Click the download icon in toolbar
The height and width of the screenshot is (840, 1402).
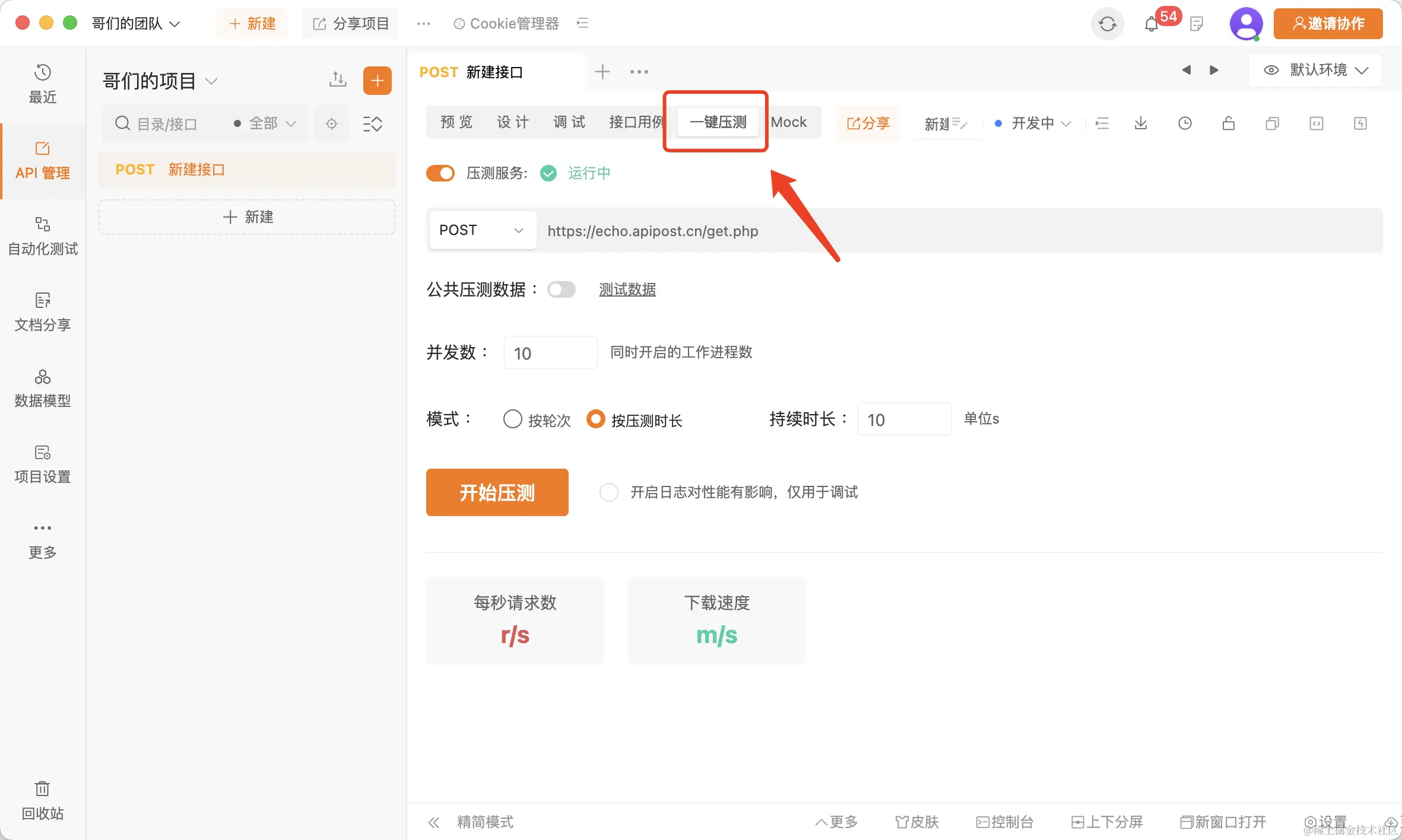[x=1140, y=123]
